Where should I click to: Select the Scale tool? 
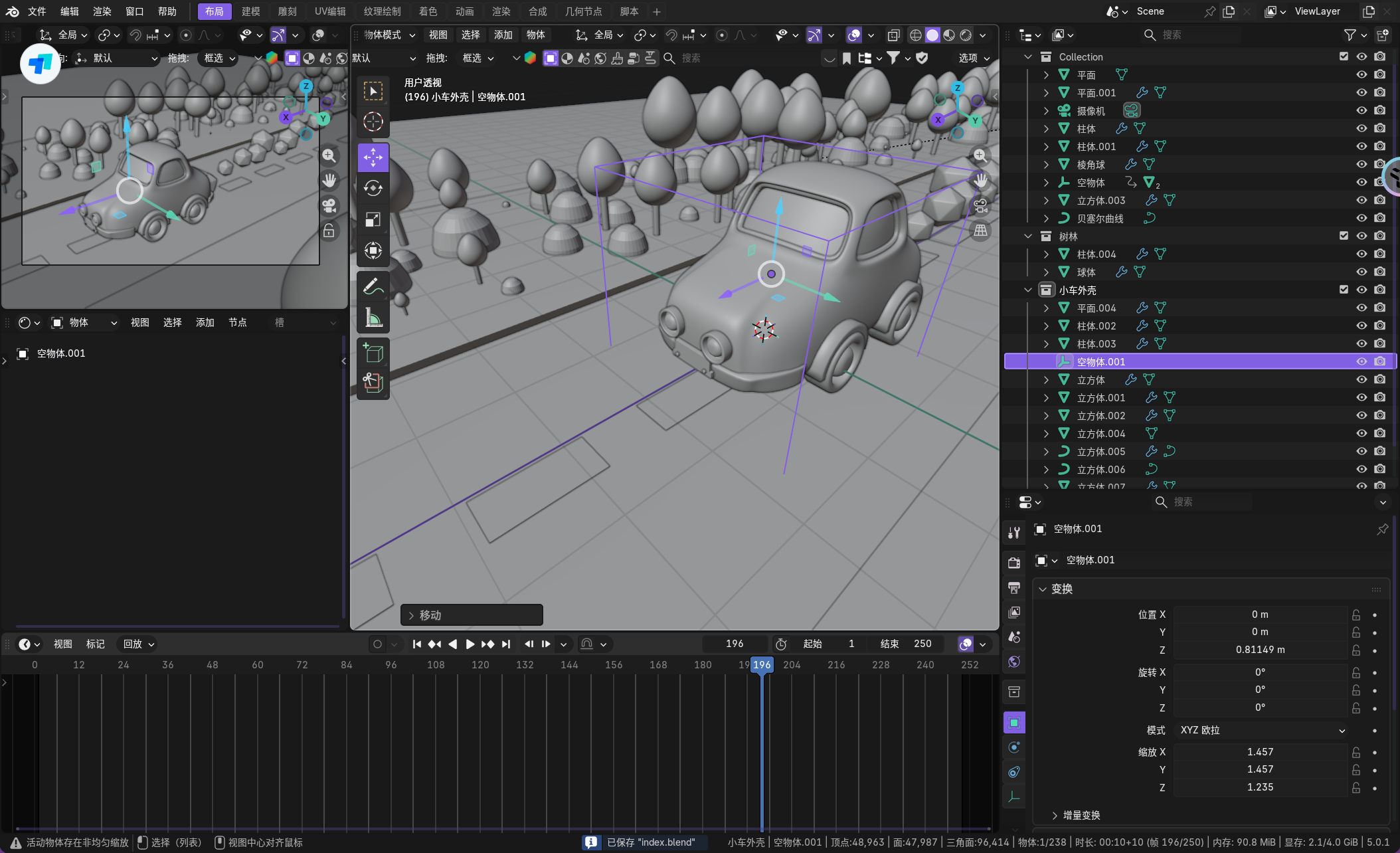(373, 220)
